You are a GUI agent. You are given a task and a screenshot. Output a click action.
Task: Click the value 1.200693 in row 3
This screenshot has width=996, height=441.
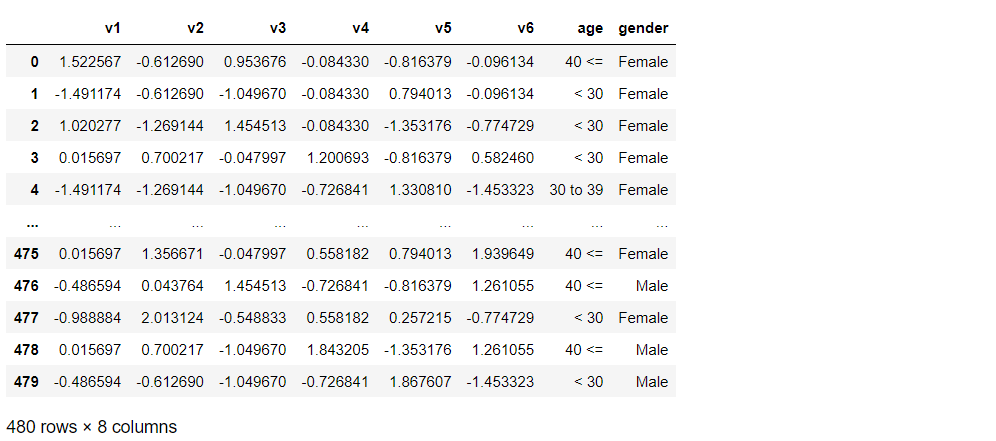click(x=338, y=158)
